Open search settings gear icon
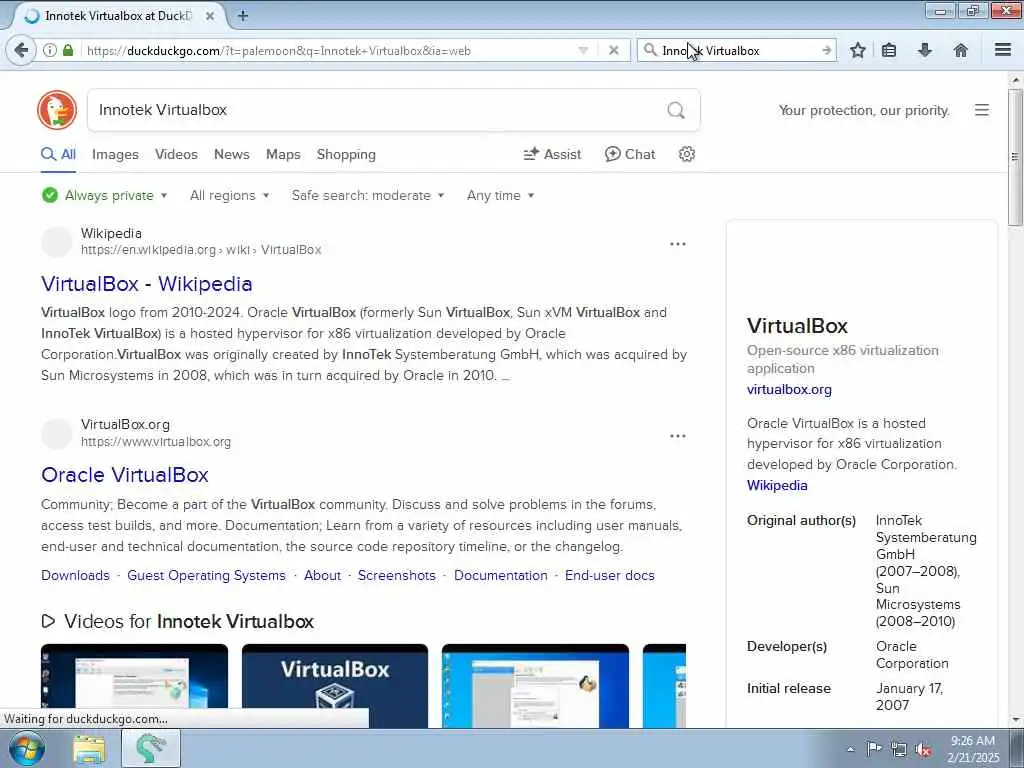The height and width of the screenshot is (768, 1024). tap(686, 154)
